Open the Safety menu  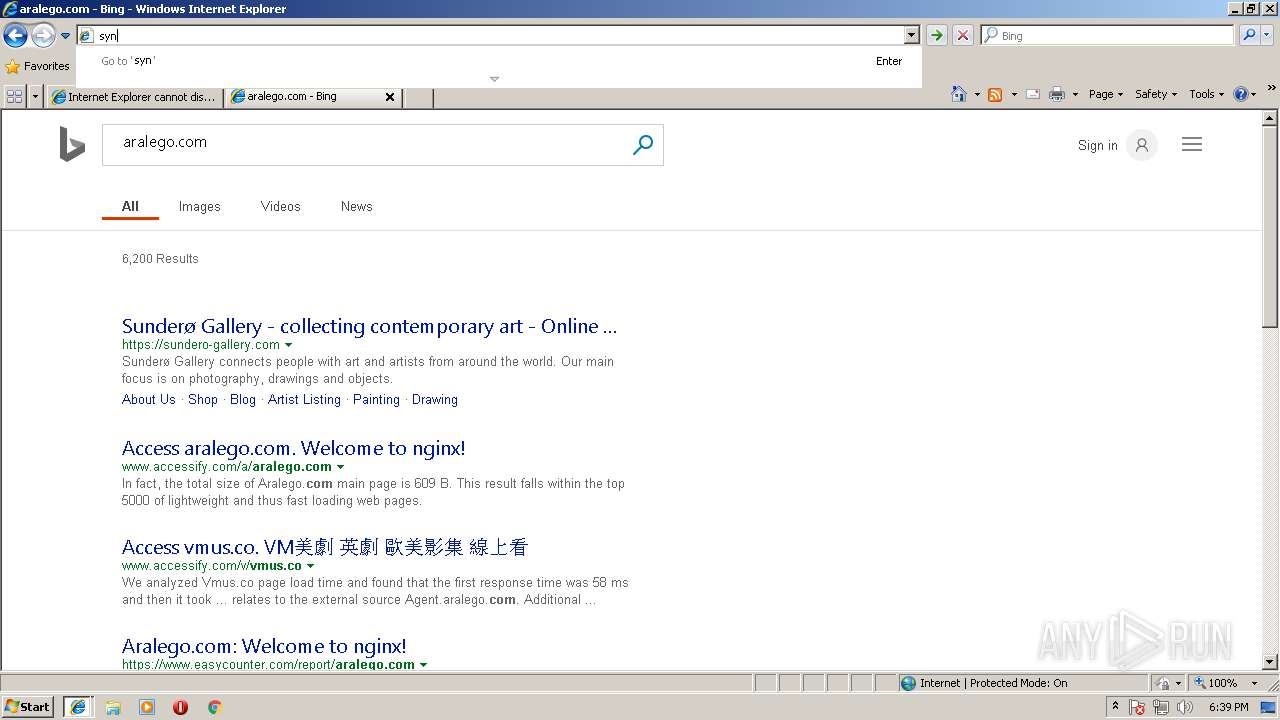coord(1156,94)
